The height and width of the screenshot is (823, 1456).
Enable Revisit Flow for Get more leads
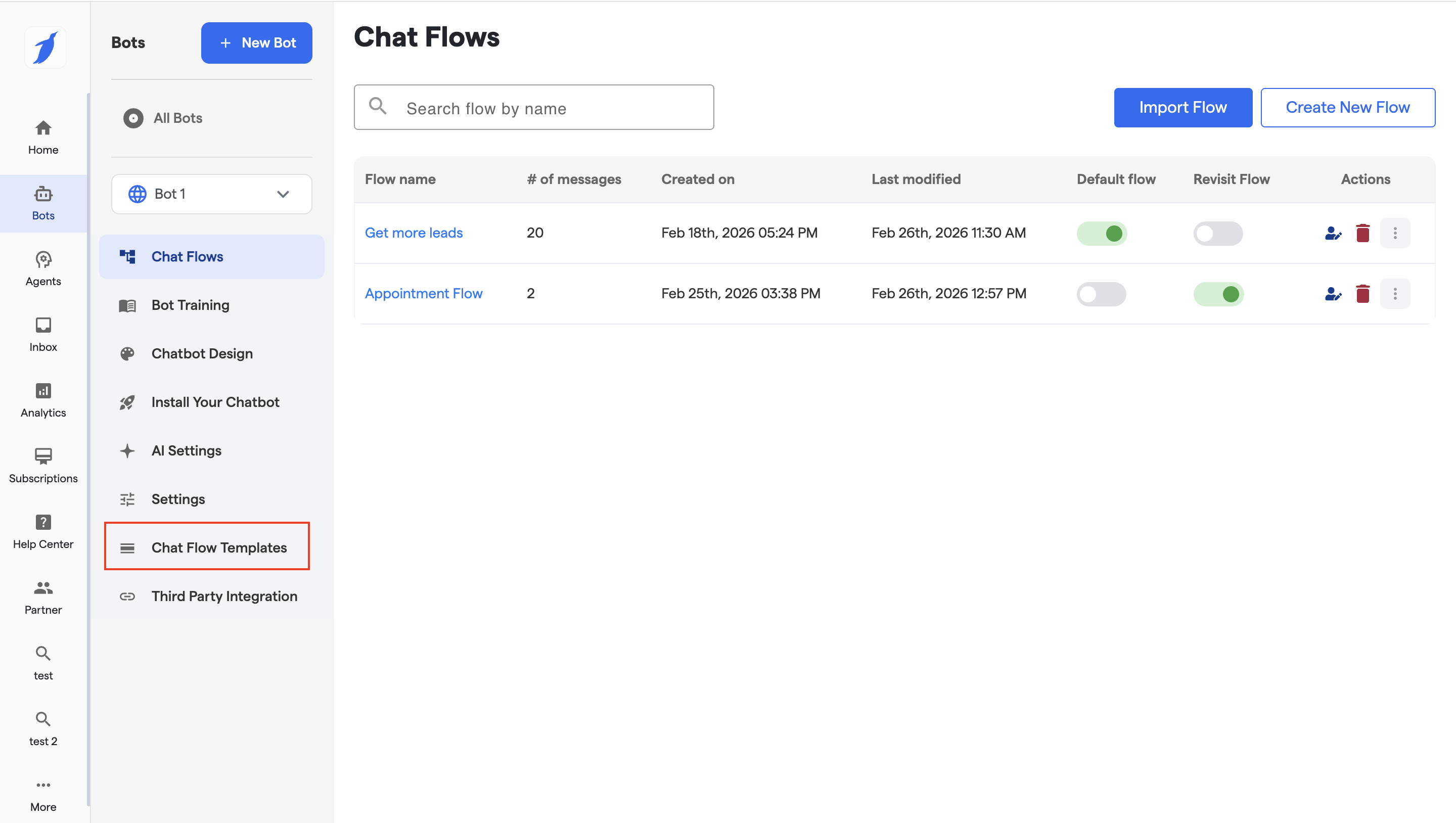pos(1217,233)
